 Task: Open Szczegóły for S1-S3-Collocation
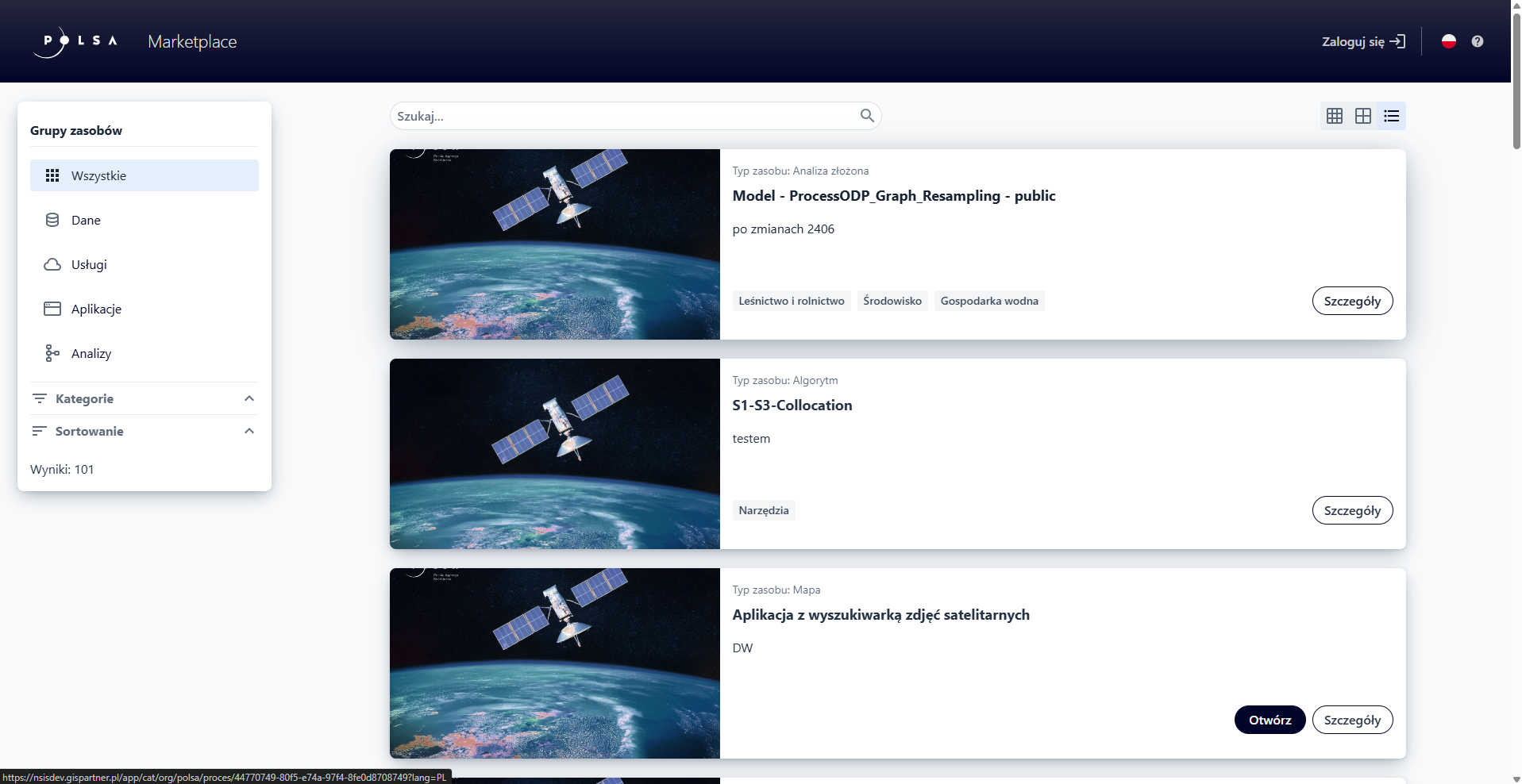coord(1352,510)
